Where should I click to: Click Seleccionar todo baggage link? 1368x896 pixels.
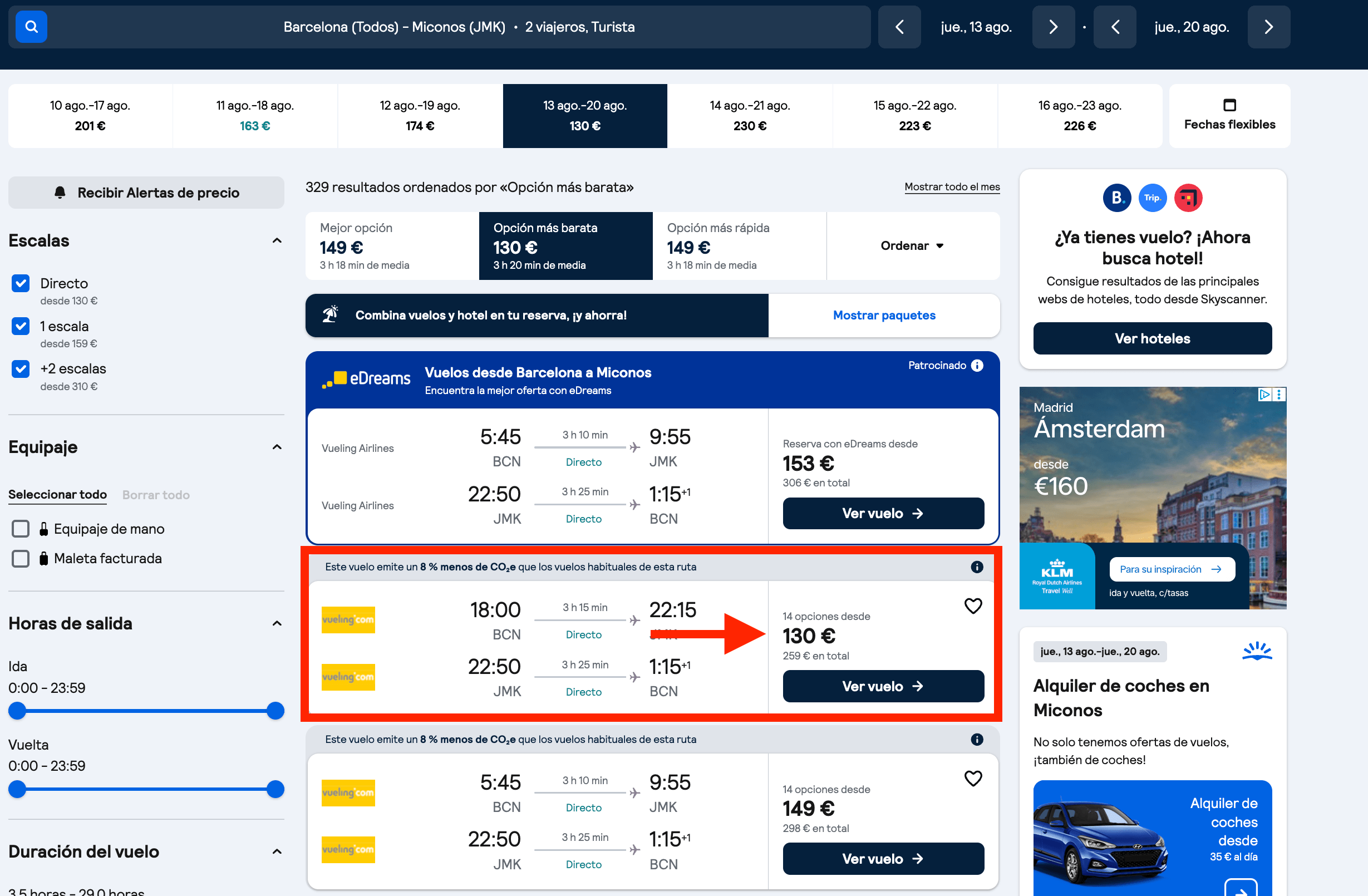(57, 495)
